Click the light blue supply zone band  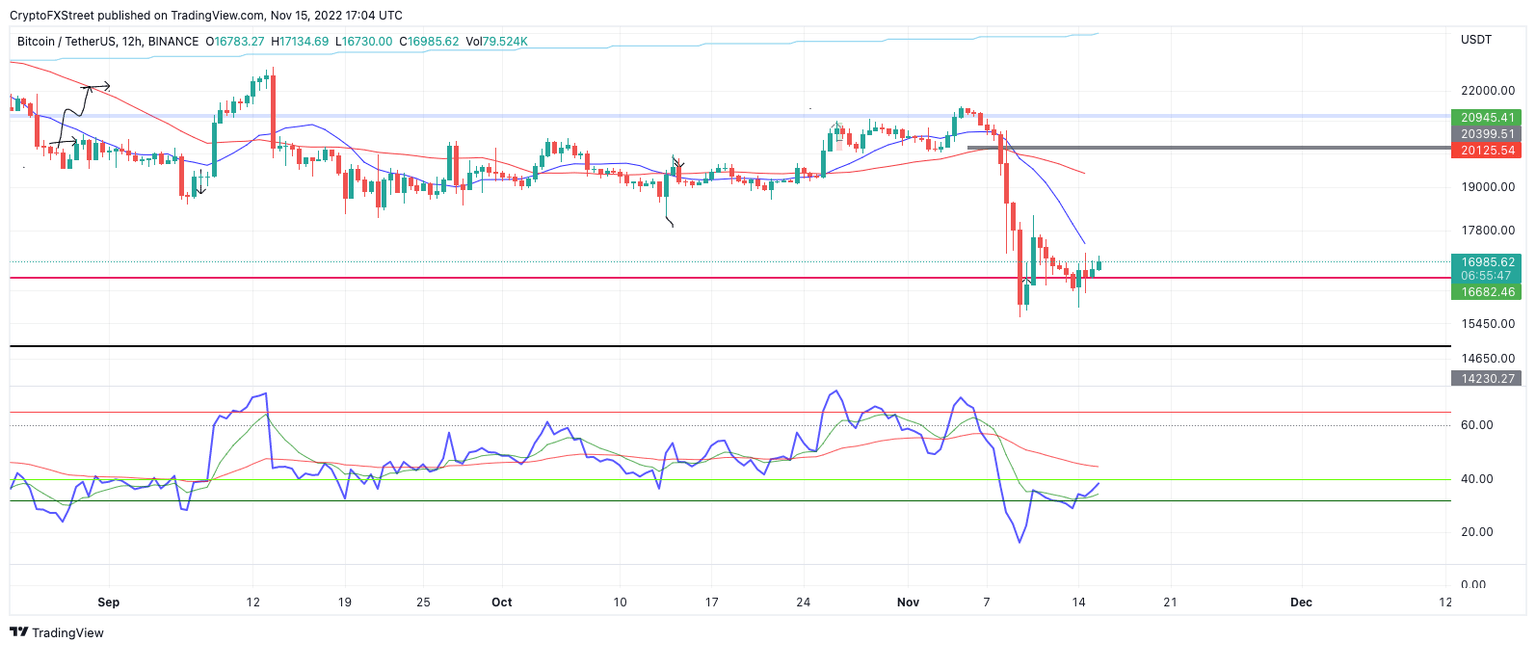[700, 115]
